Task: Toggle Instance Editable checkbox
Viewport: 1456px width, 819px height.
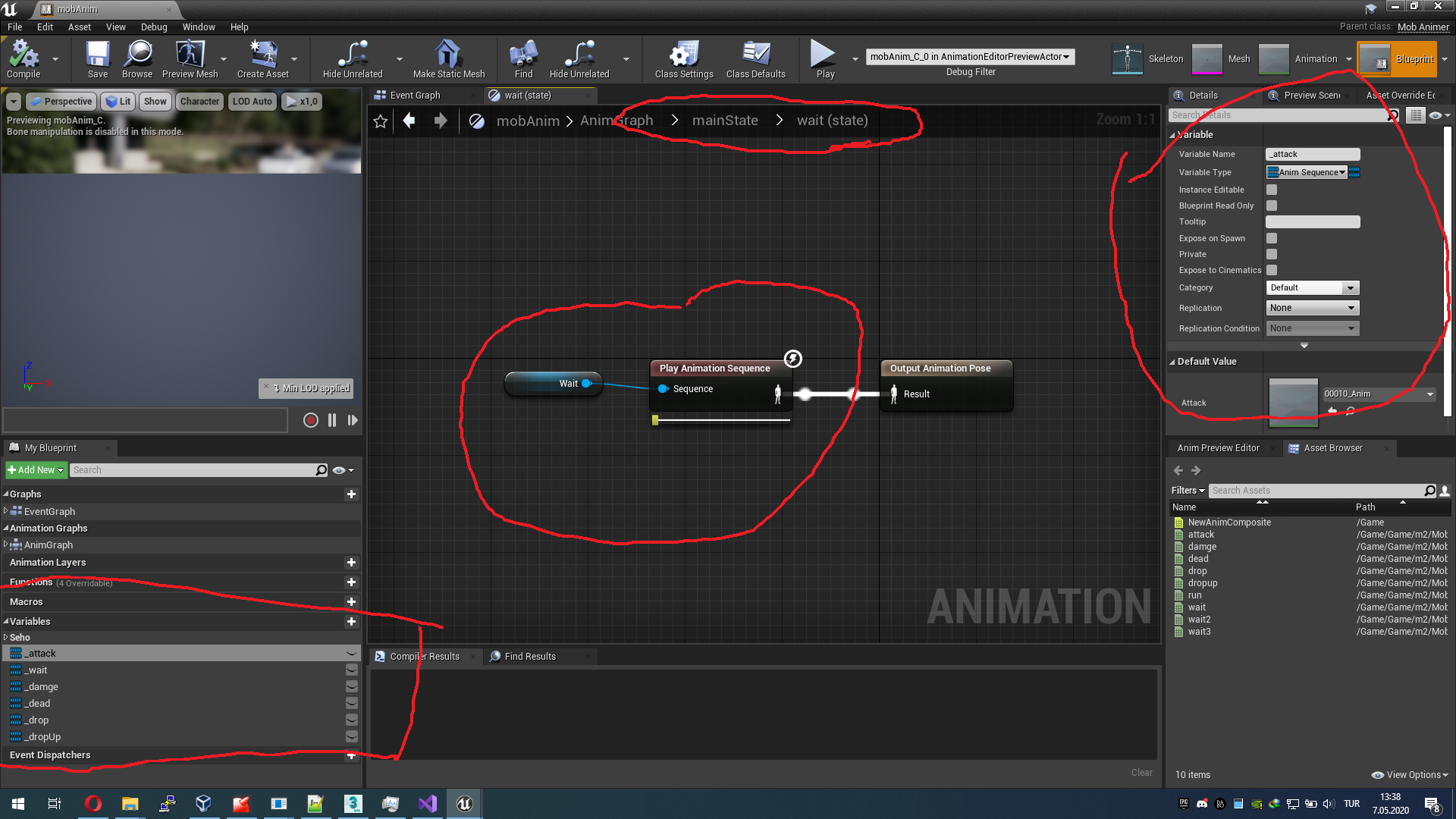Action: (1272, 190)
